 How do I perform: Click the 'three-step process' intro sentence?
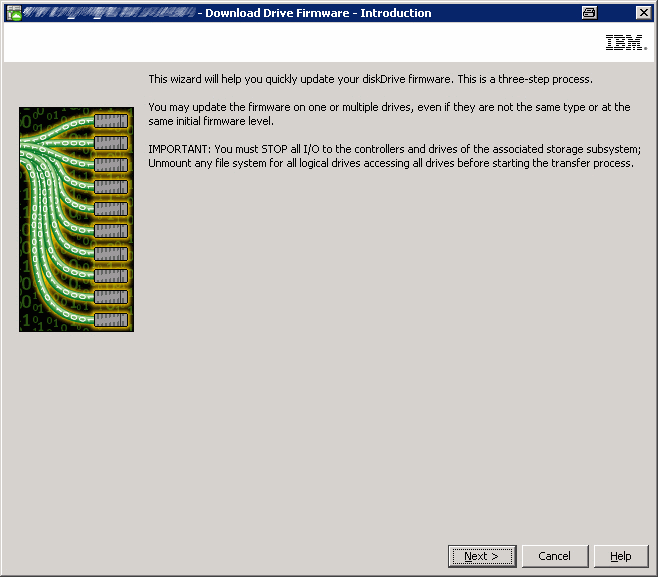[370, 79]
